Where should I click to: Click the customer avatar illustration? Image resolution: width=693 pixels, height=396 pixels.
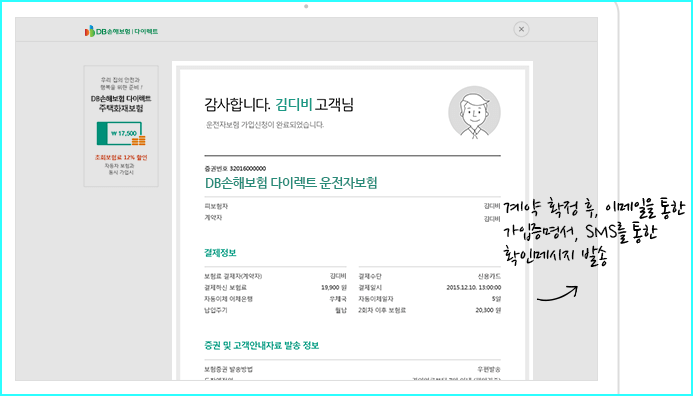pos(474,112)
